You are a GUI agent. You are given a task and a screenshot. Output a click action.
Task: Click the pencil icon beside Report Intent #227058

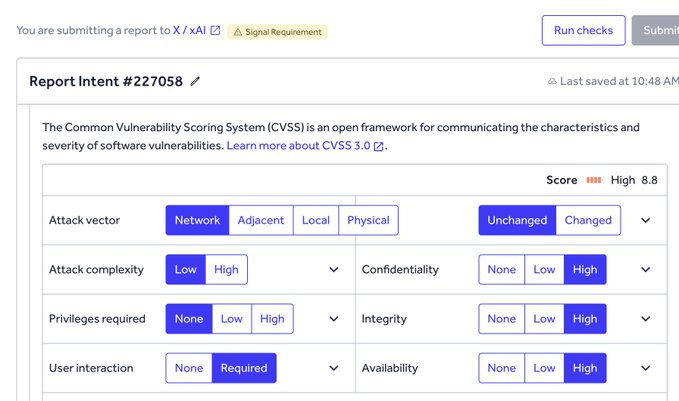click(x=195, y=81)
